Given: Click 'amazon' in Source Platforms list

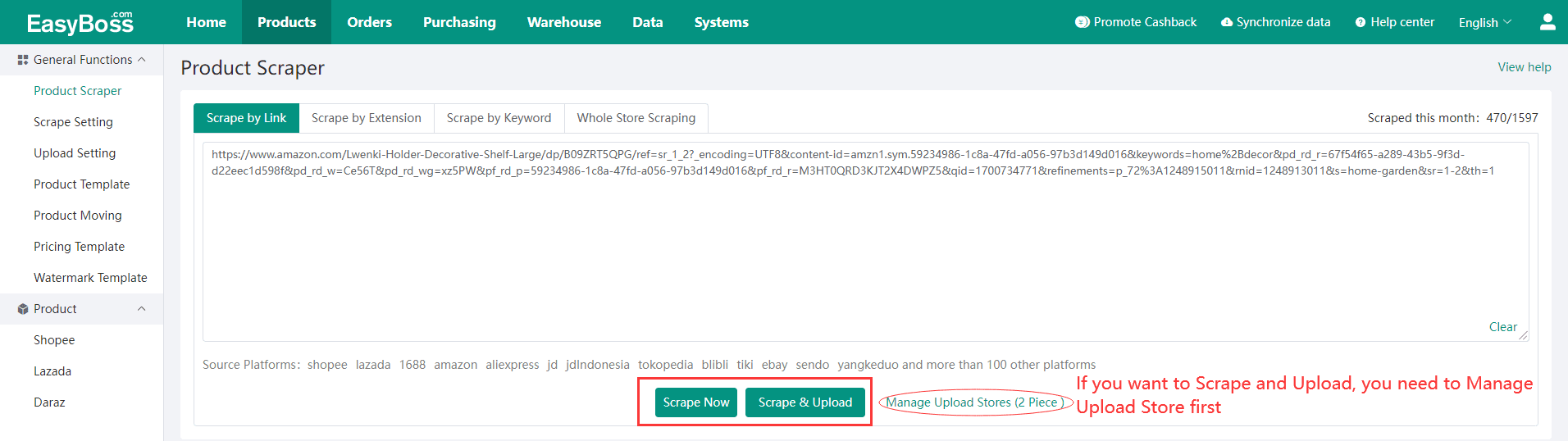Looking at the screenshot, I should point(455,365).
